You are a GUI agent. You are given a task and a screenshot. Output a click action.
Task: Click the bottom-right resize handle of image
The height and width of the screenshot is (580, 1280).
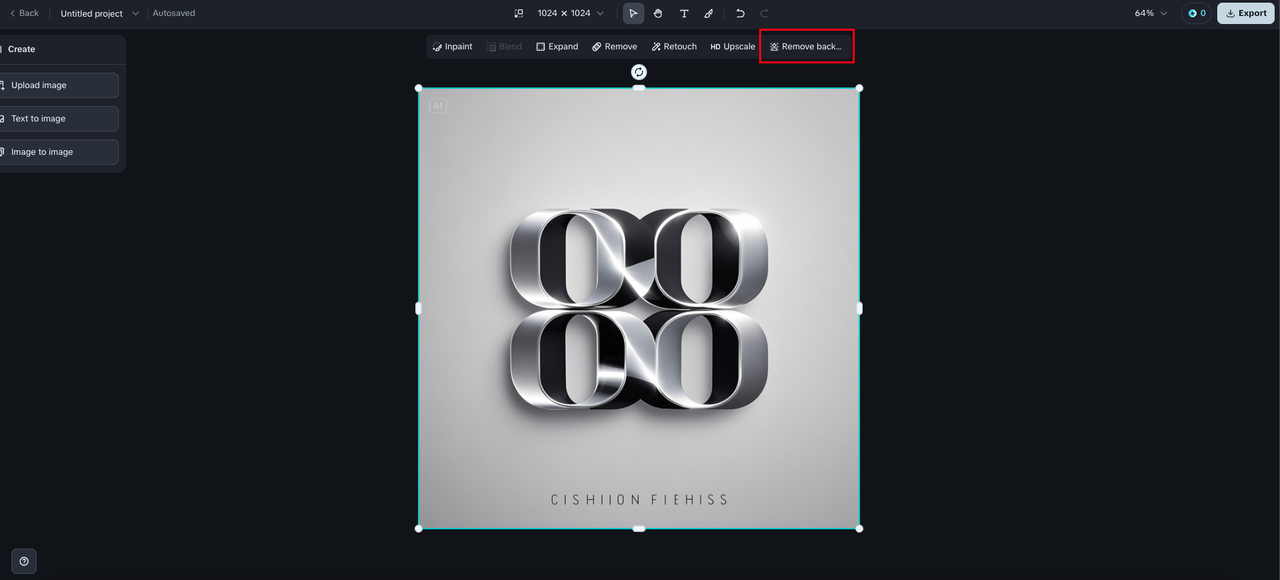click(x=859, y=528)
